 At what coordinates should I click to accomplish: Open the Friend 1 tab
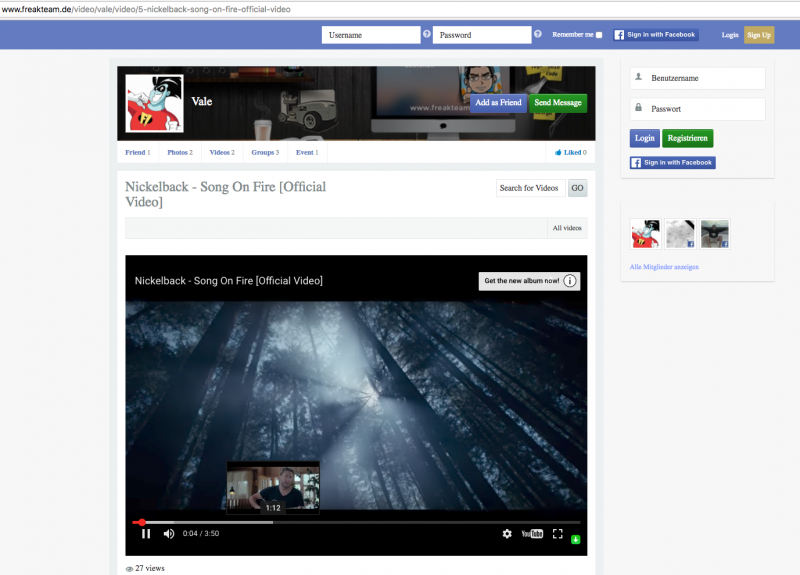(x=138, y=152)
